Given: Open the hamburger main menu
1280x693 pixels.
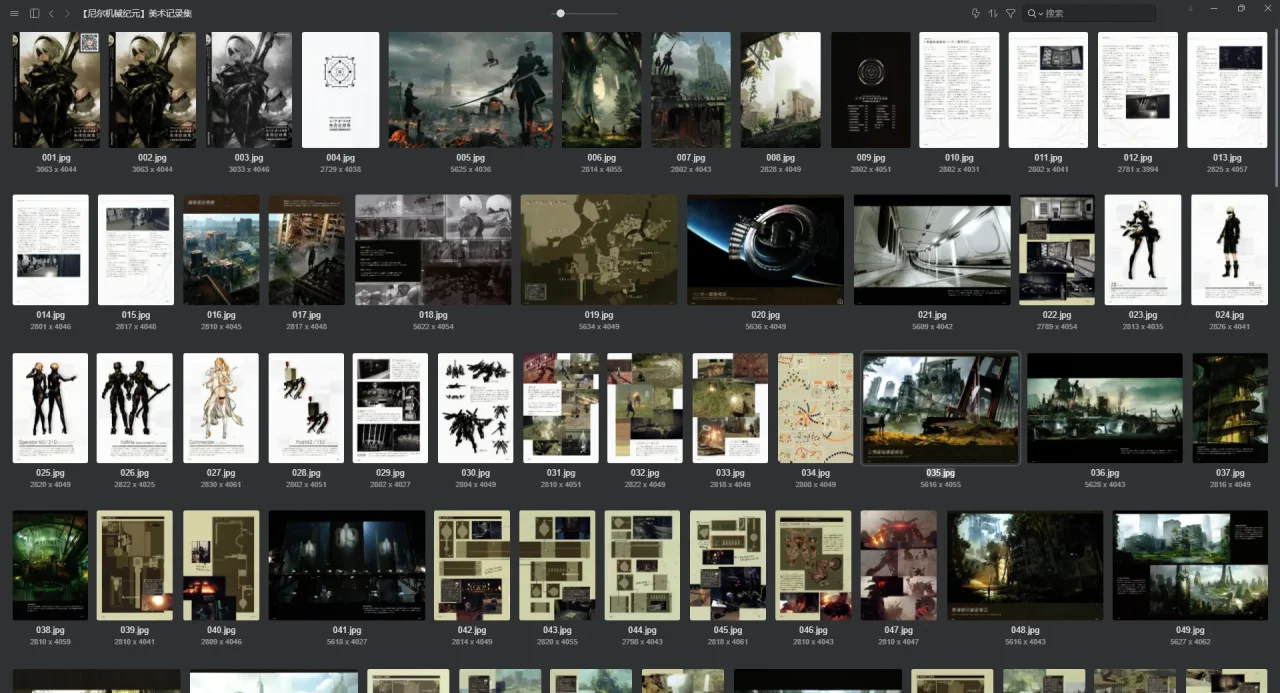Looking at the screenshot, I should pyautogui.click(x=14, y=13).
